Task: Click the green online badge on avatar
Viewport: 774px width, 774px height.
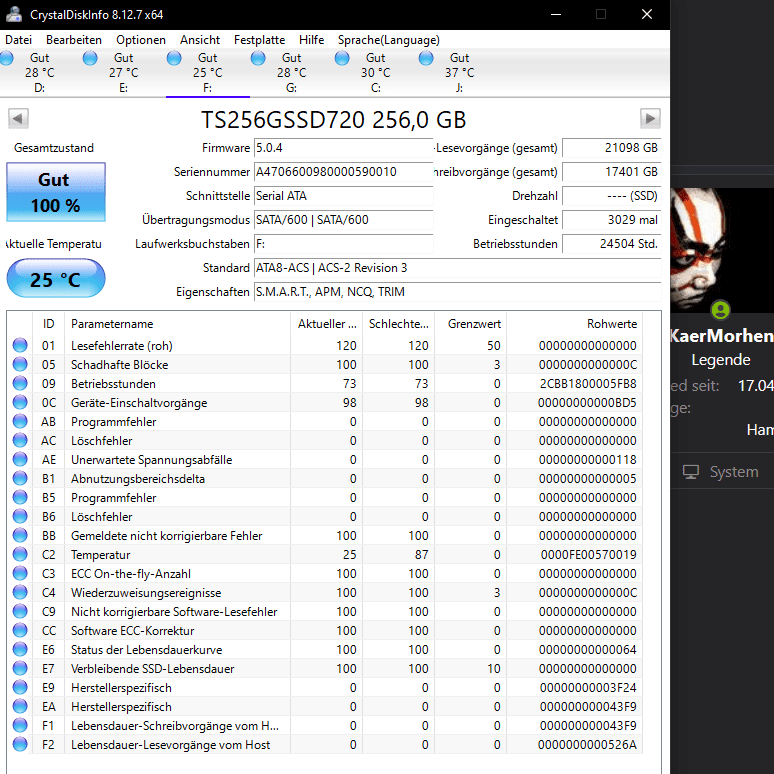Action: point(721,310)
